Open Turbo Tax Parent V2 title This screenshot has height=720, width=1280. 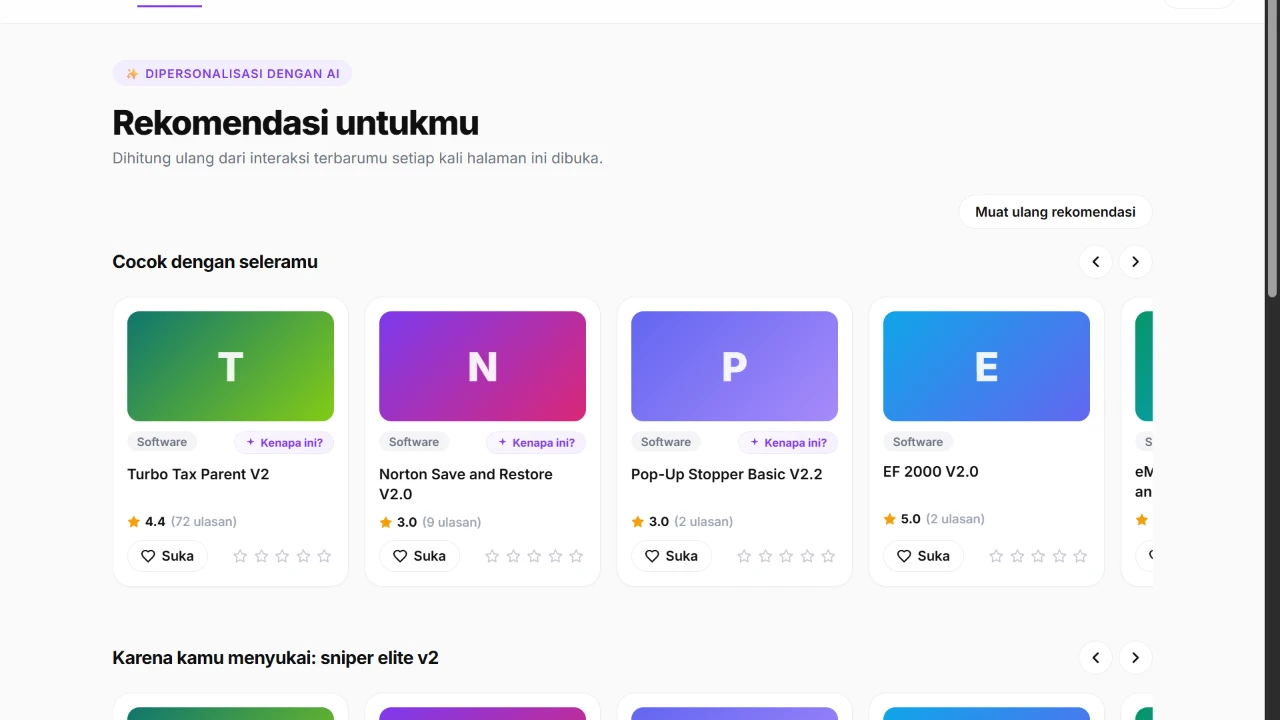click(x=198, y=474)
